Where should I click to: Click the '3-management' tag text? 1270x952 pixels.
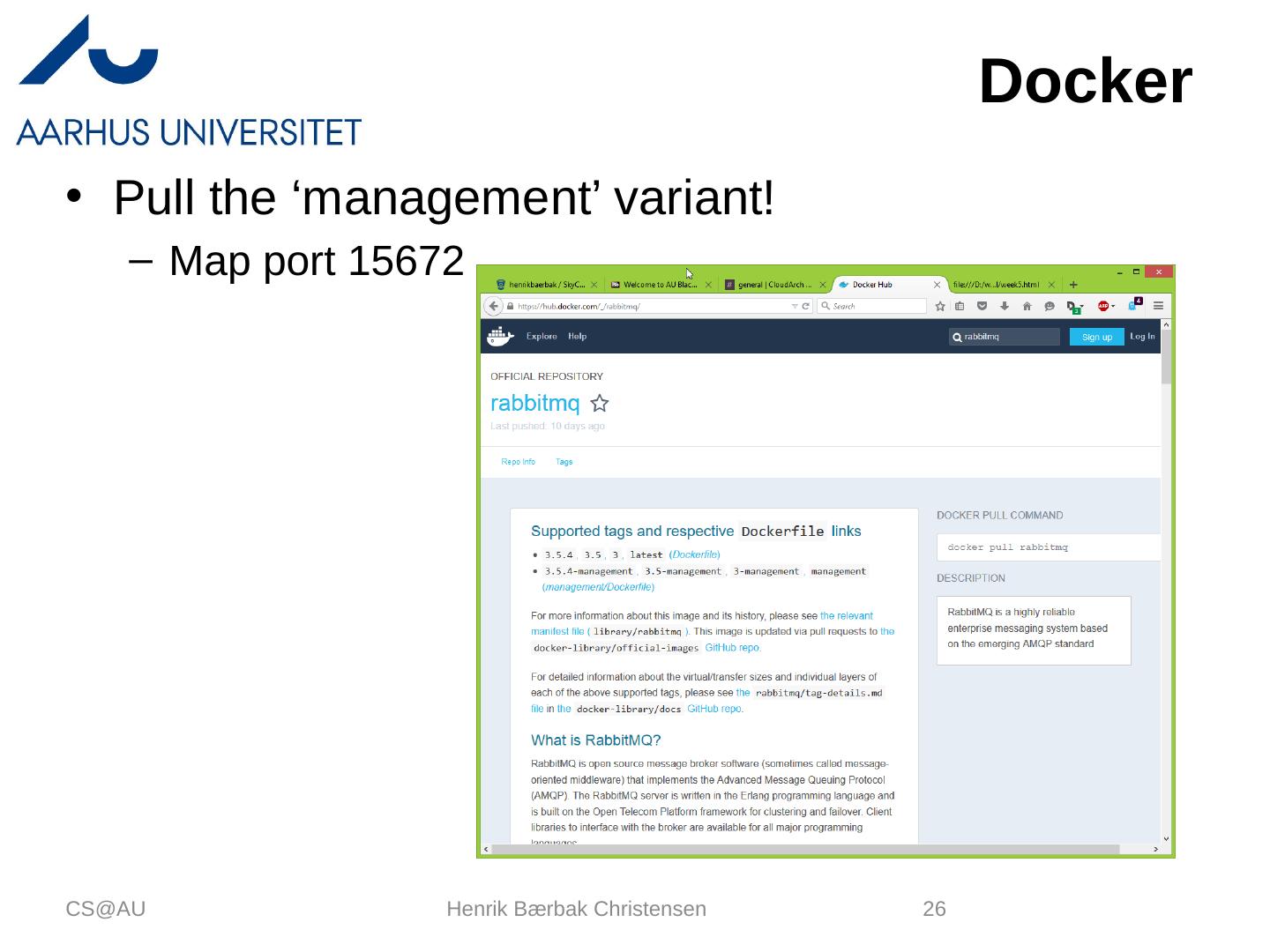pyautogui.click(x=766, y=571)
